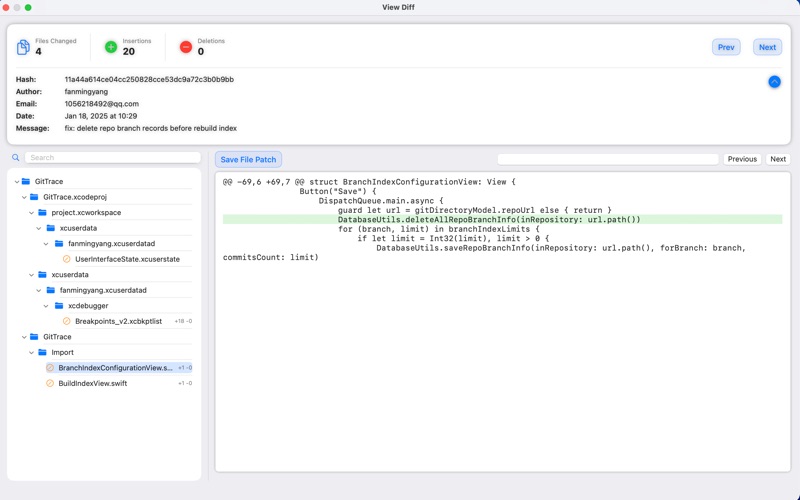Viewport: 800px width, 500px height.
Task: Click the fanmingyang.xcuserdatad folder icon under project.xcworkspace
Action: (x=59, y=243)
